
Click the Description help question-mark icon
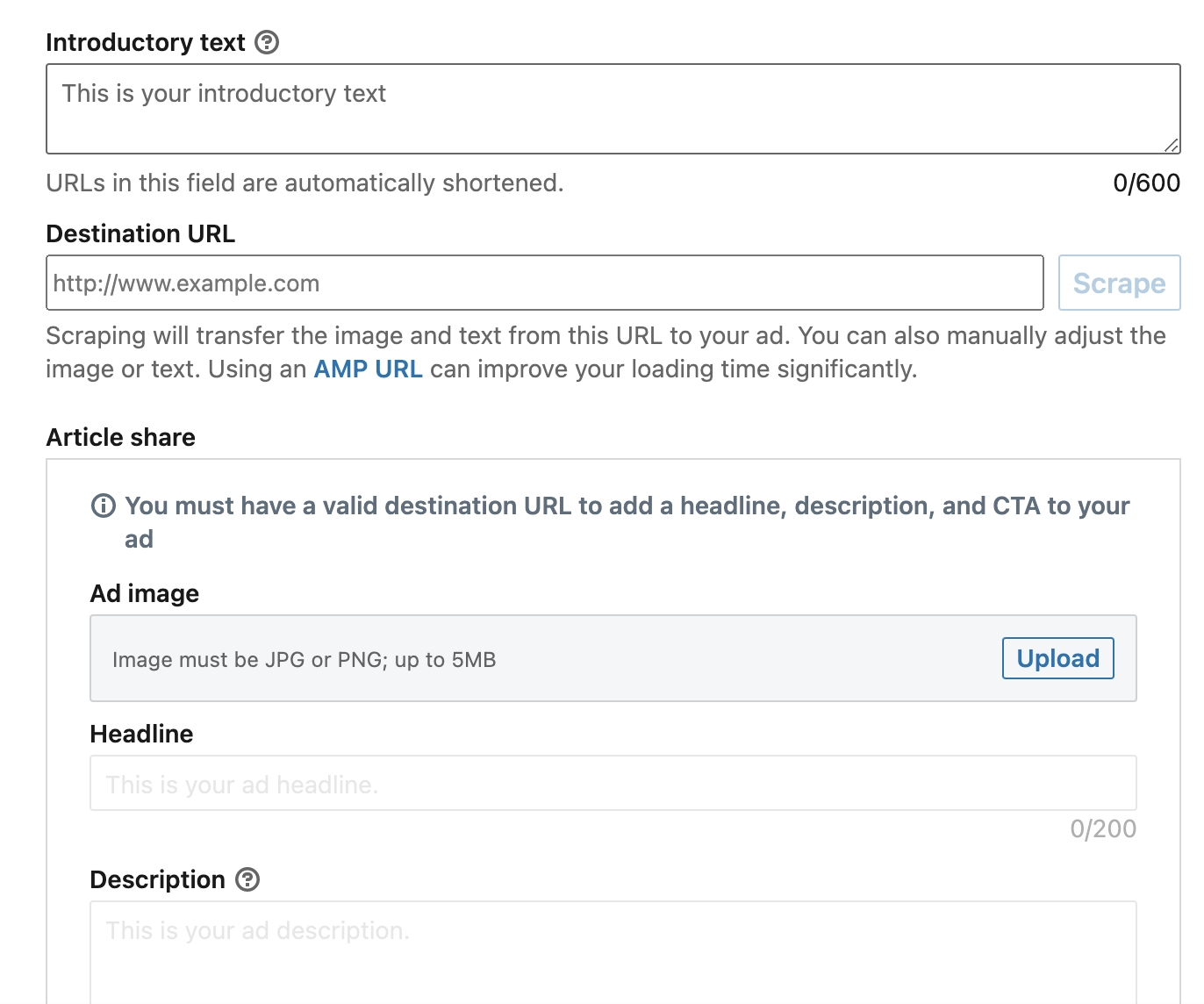pyautogui.click(x=248, y=879)
